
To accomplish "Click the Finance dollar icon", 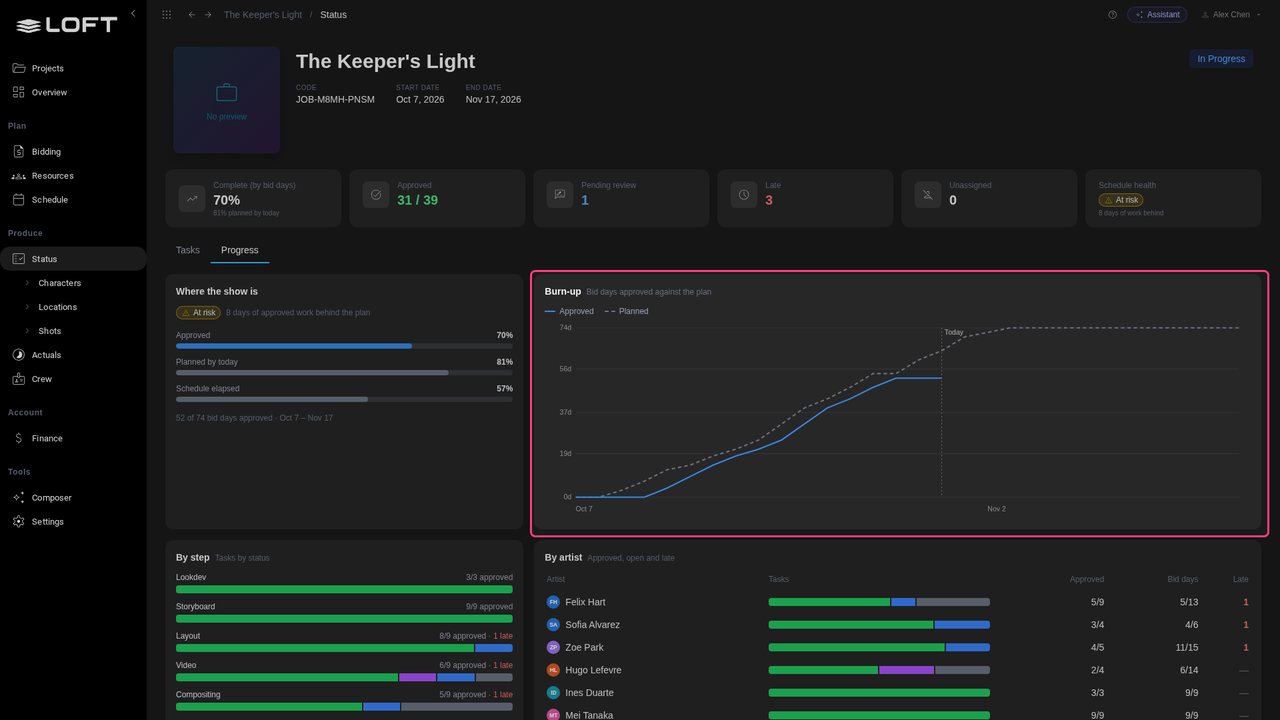I will coord(18,438).
